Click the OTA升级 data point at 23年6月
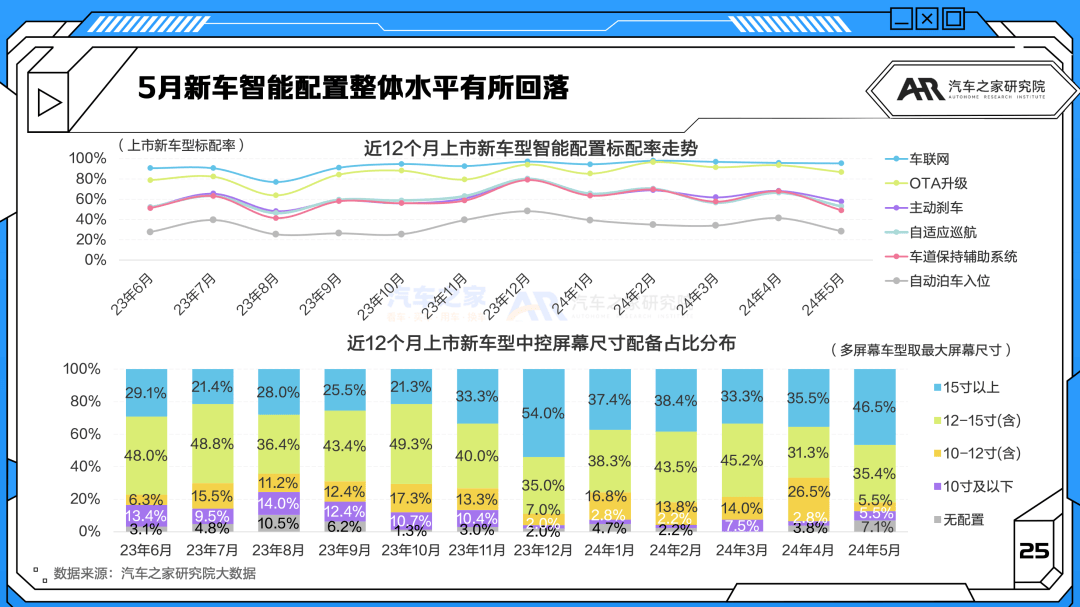 coord(150,181)
